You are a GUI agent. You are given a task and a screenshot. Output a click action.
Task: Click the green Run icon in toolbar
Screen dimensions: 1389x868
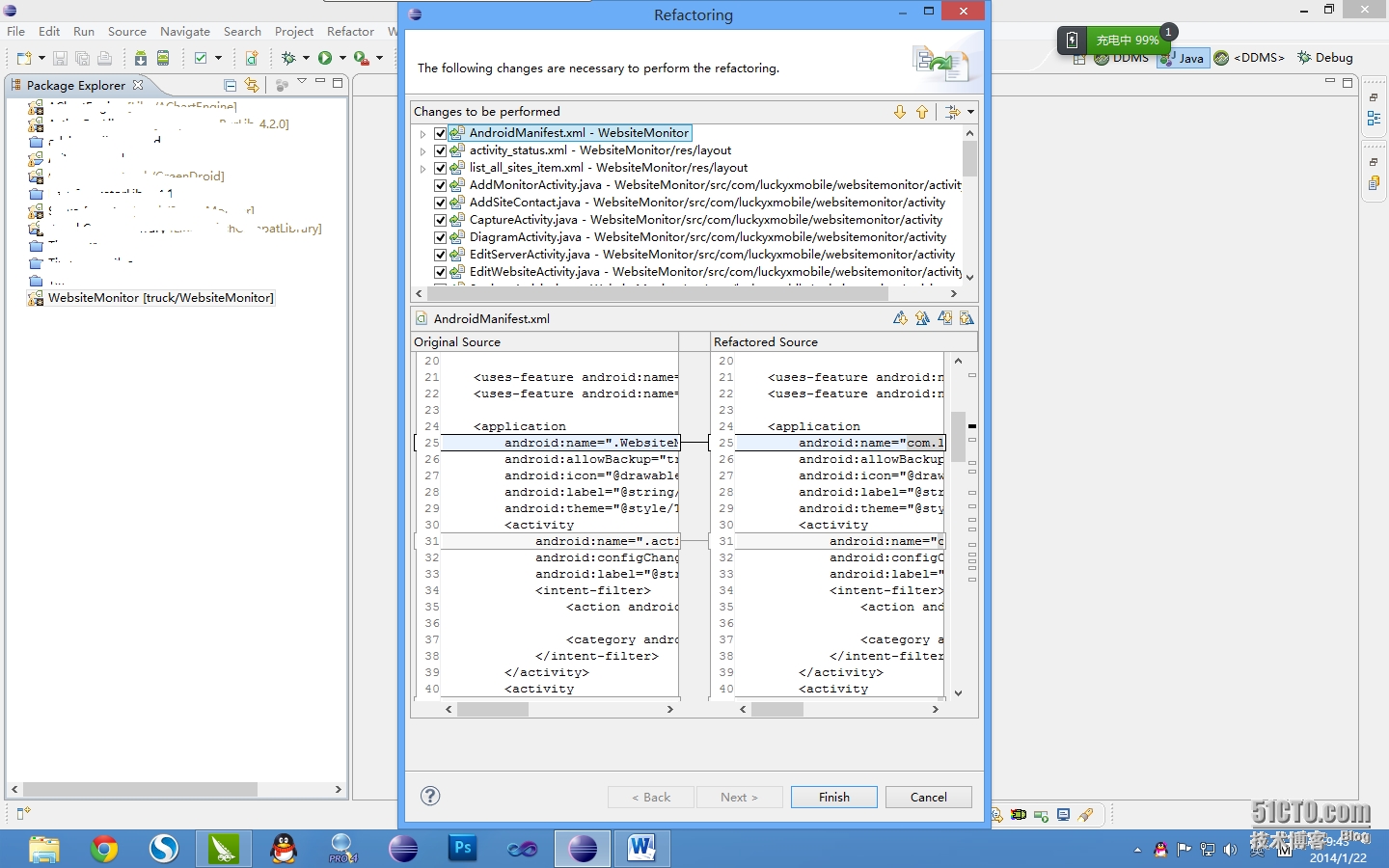325,58
